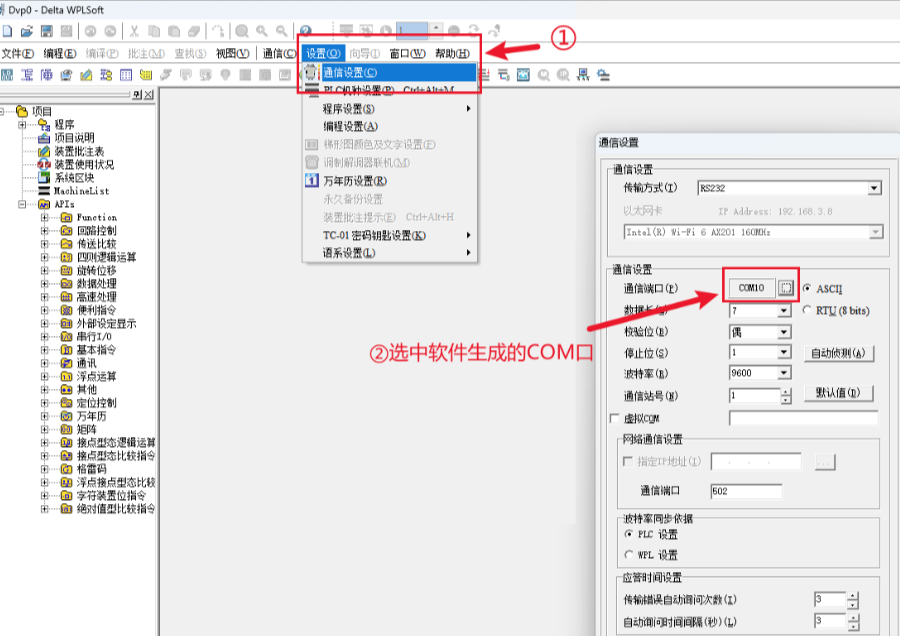Open a new project with the New file icon
Viewport: 900px width, 636px height.
pyautogui.click(x=6, y=31)
